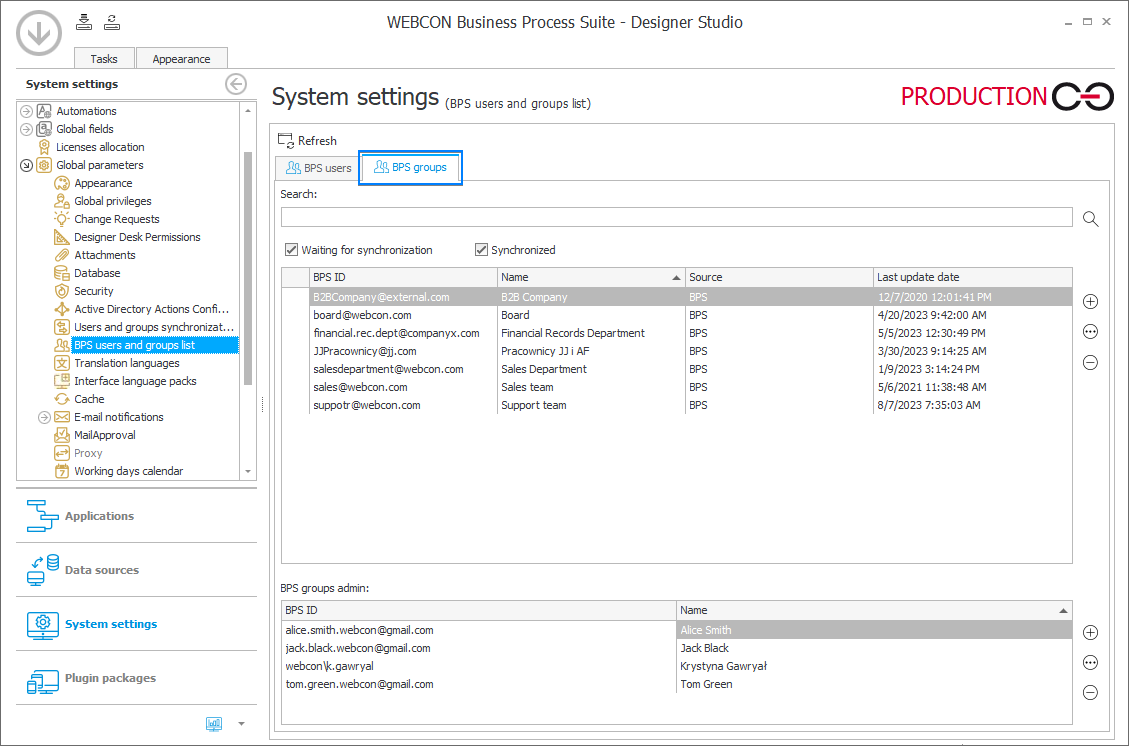This screenshot has width=1129, height=746.
Task: Sort groups by BPS ID column header
Action: click(403, 277)
